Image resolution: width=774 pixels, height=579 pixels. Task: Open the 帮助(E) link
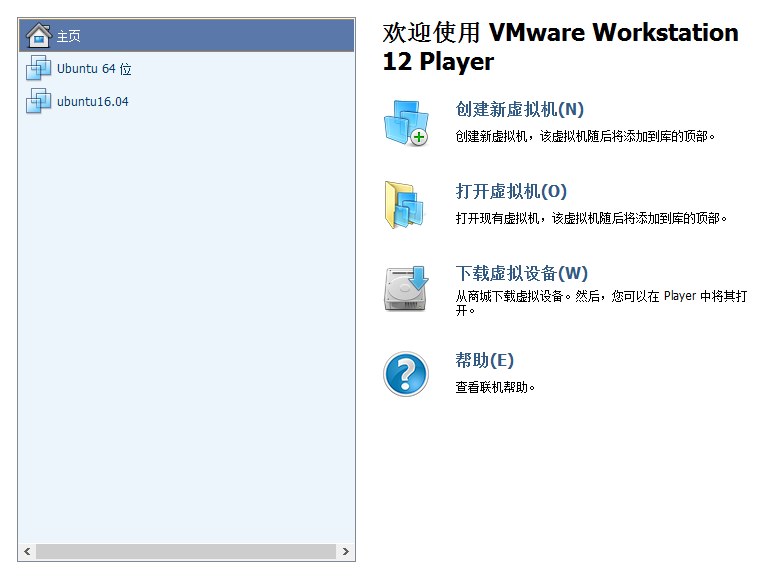(485, 360)
